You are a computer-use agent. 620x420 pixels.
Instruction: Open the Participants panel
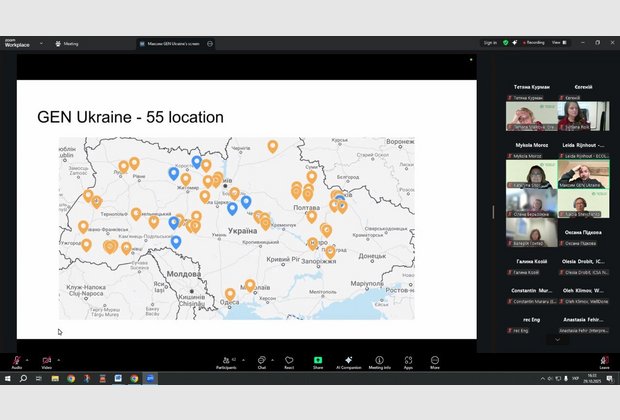226,360
